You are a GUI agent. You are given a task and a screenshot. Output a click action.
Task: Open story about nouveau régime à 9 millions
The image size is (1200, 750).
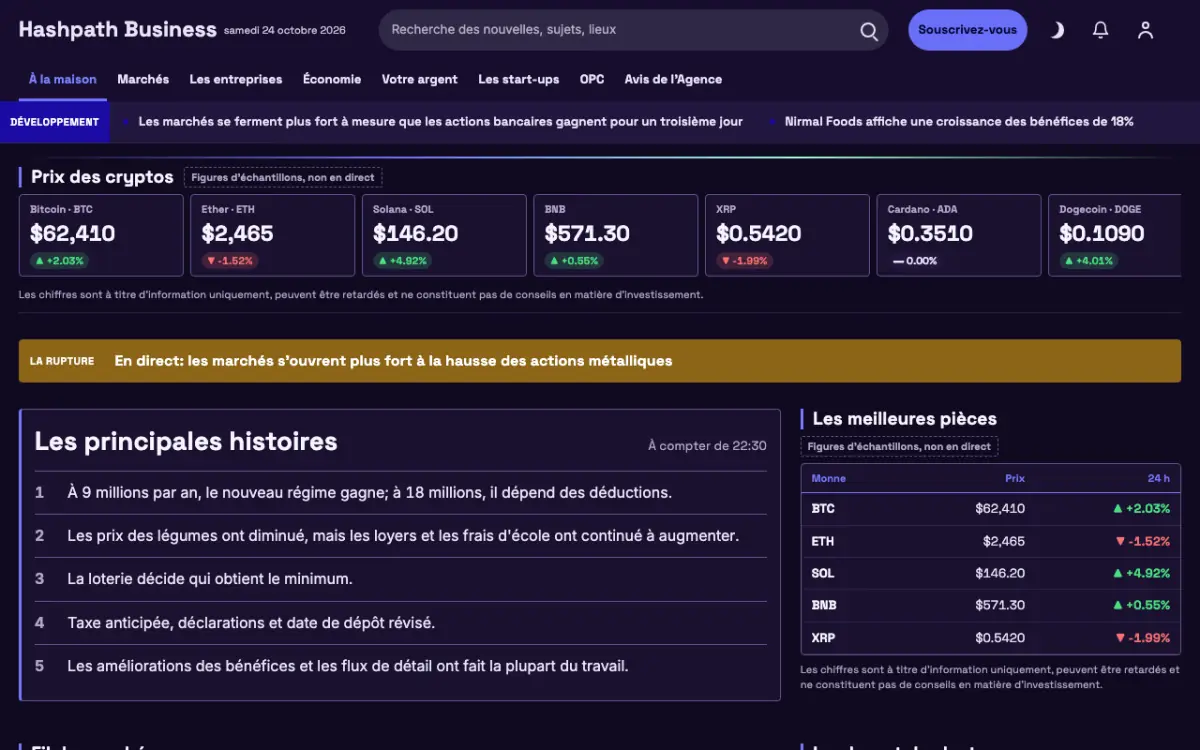tap(369, 492)
